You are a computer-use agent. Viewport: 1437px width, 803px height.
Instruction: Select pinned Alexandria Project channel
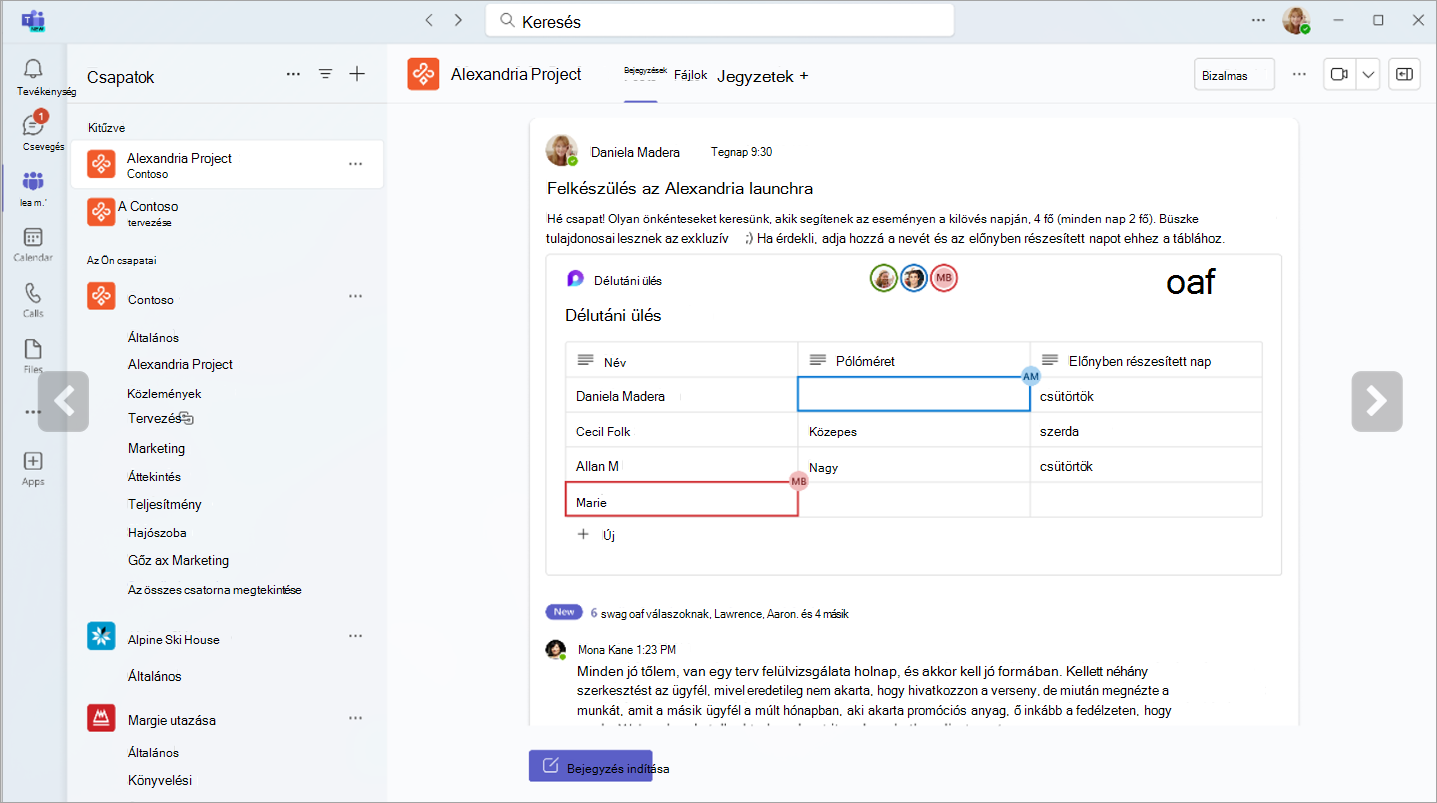click(227, 165)
